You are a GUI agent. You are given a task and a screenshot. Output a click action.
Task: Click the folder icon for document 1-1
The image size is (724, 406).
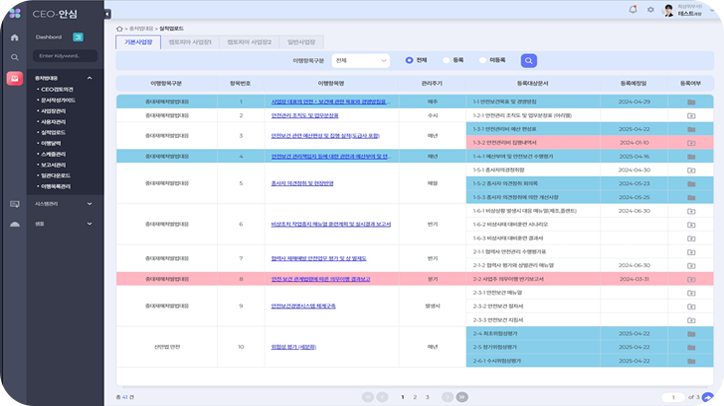coord(690,102)
